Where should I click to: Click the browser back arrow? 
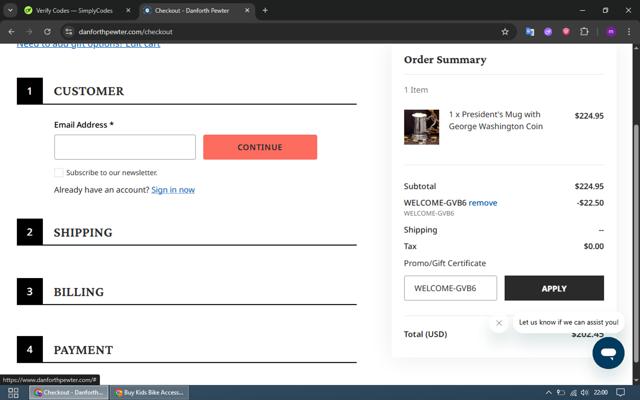(11, 32)
